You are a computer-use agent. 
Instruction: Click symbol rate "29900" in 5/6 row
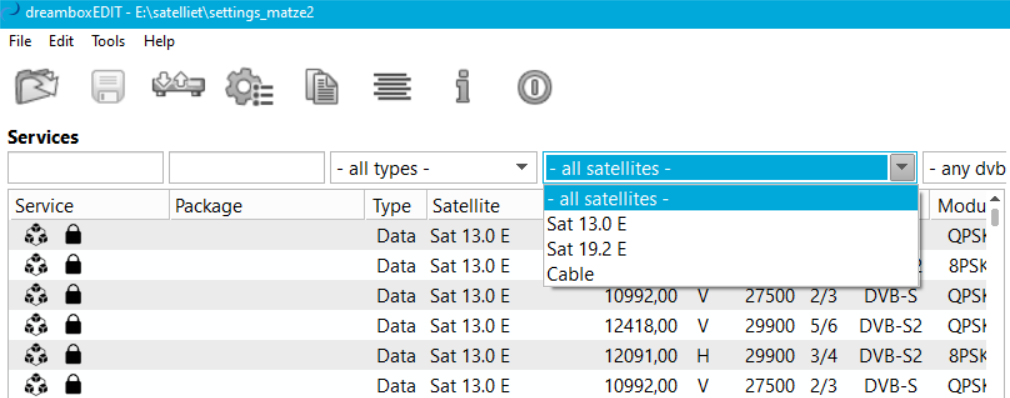[x=770, y=327]
